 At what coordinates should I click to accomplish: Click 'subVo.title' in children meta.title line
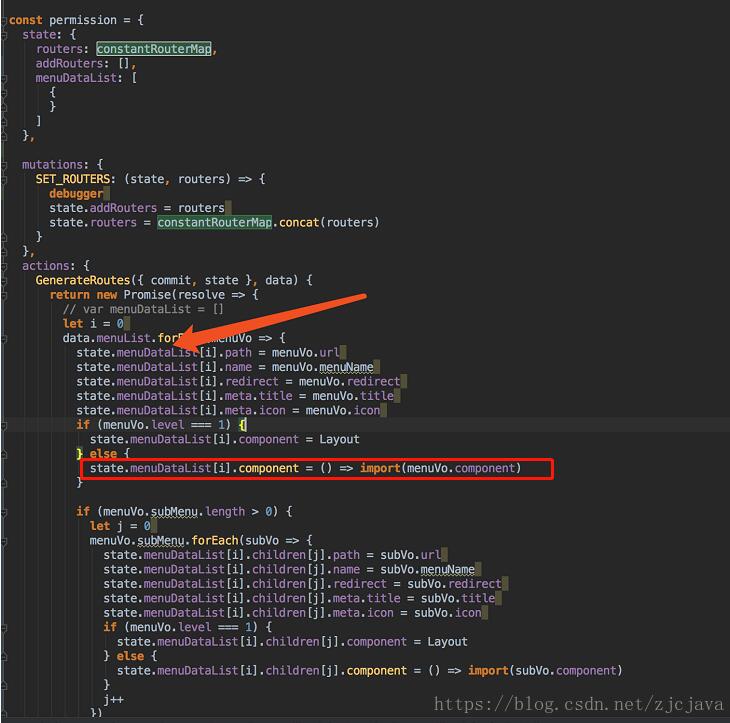pos(458,598)
